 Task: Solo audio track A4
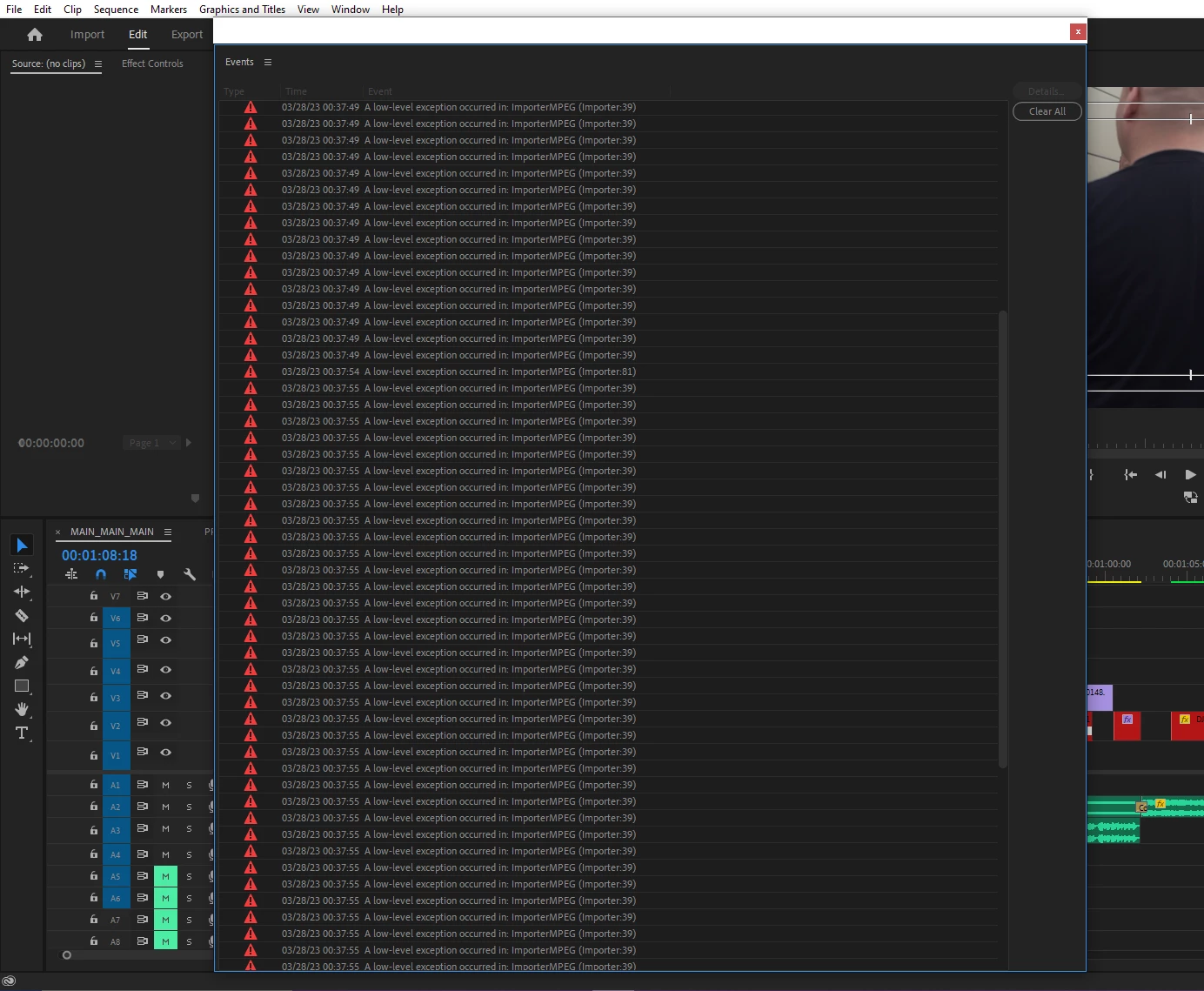[x=189, y=854]
